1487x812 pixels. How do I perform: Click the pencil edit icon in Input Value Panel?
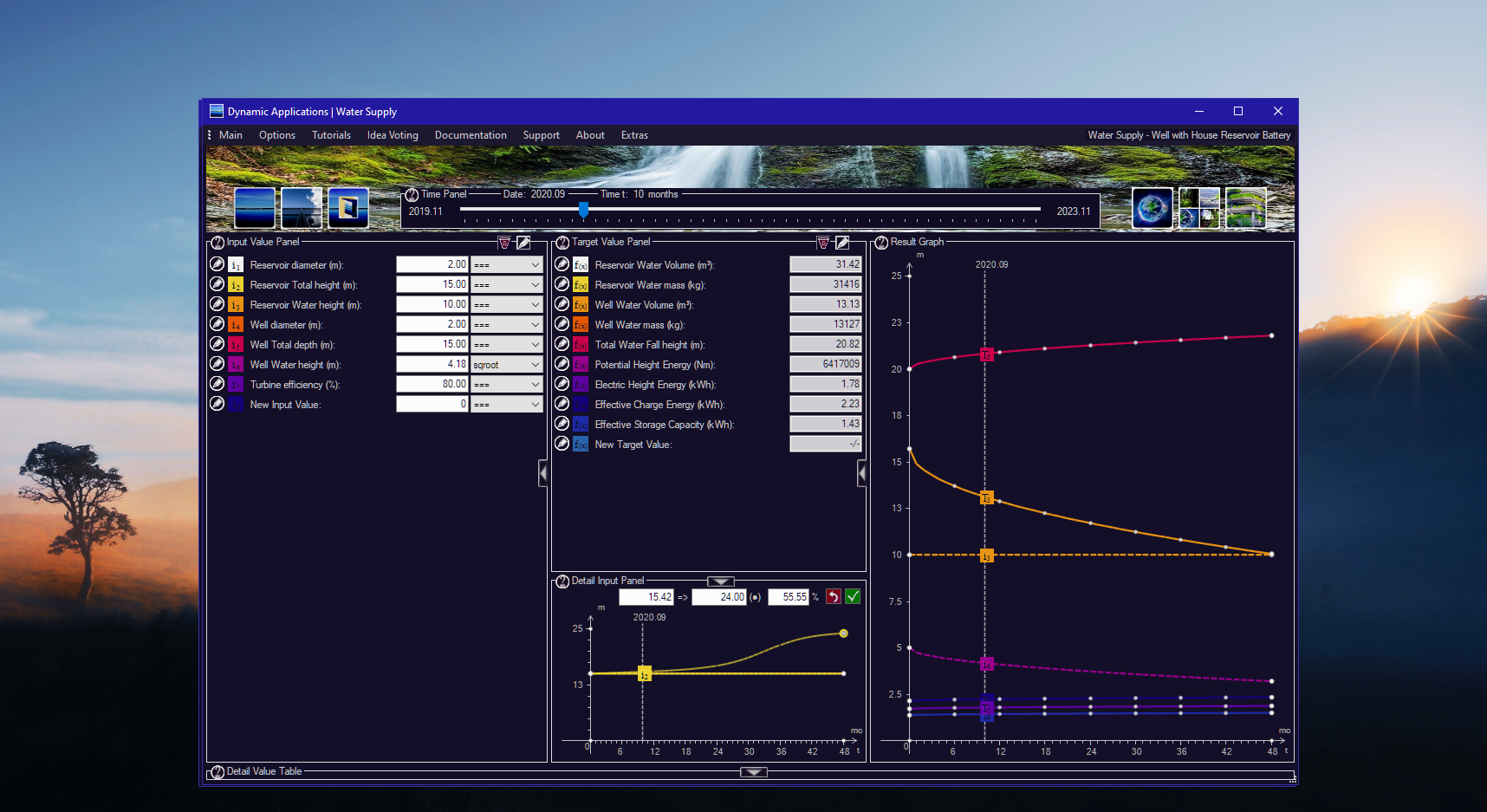(523, 243)
